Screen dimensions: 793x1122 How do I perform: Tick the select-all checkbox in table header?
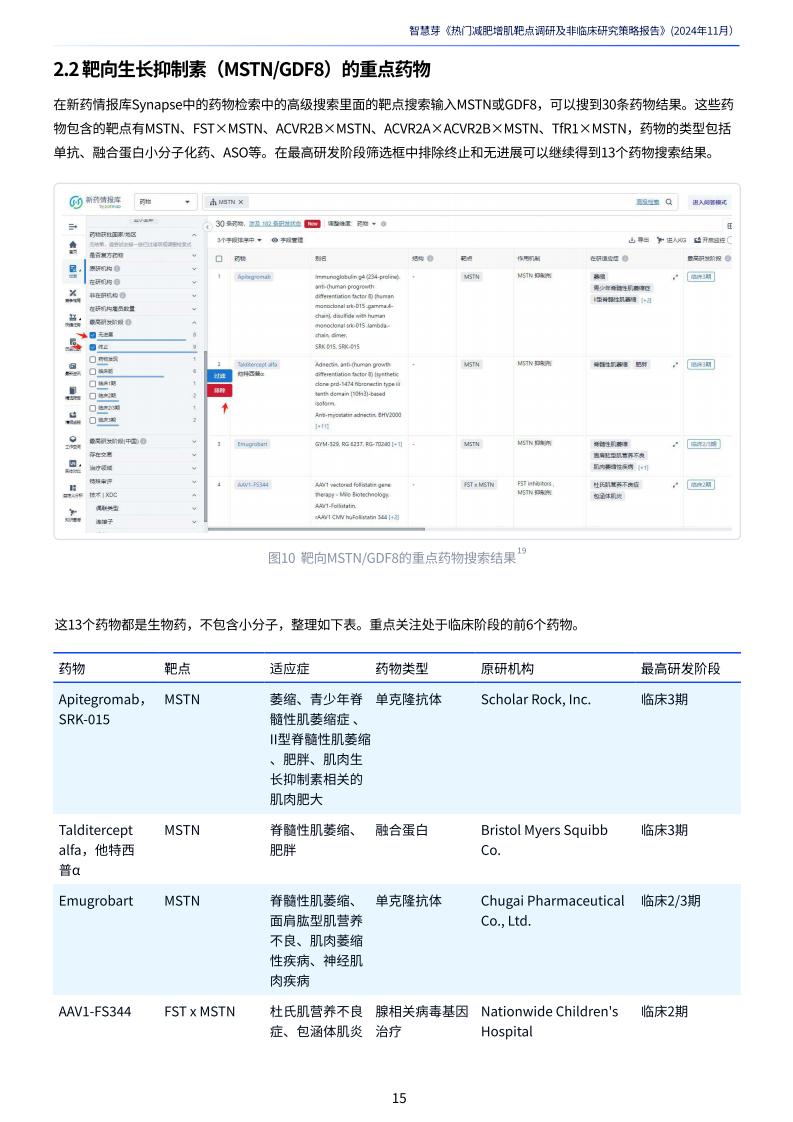coord(219,258)
